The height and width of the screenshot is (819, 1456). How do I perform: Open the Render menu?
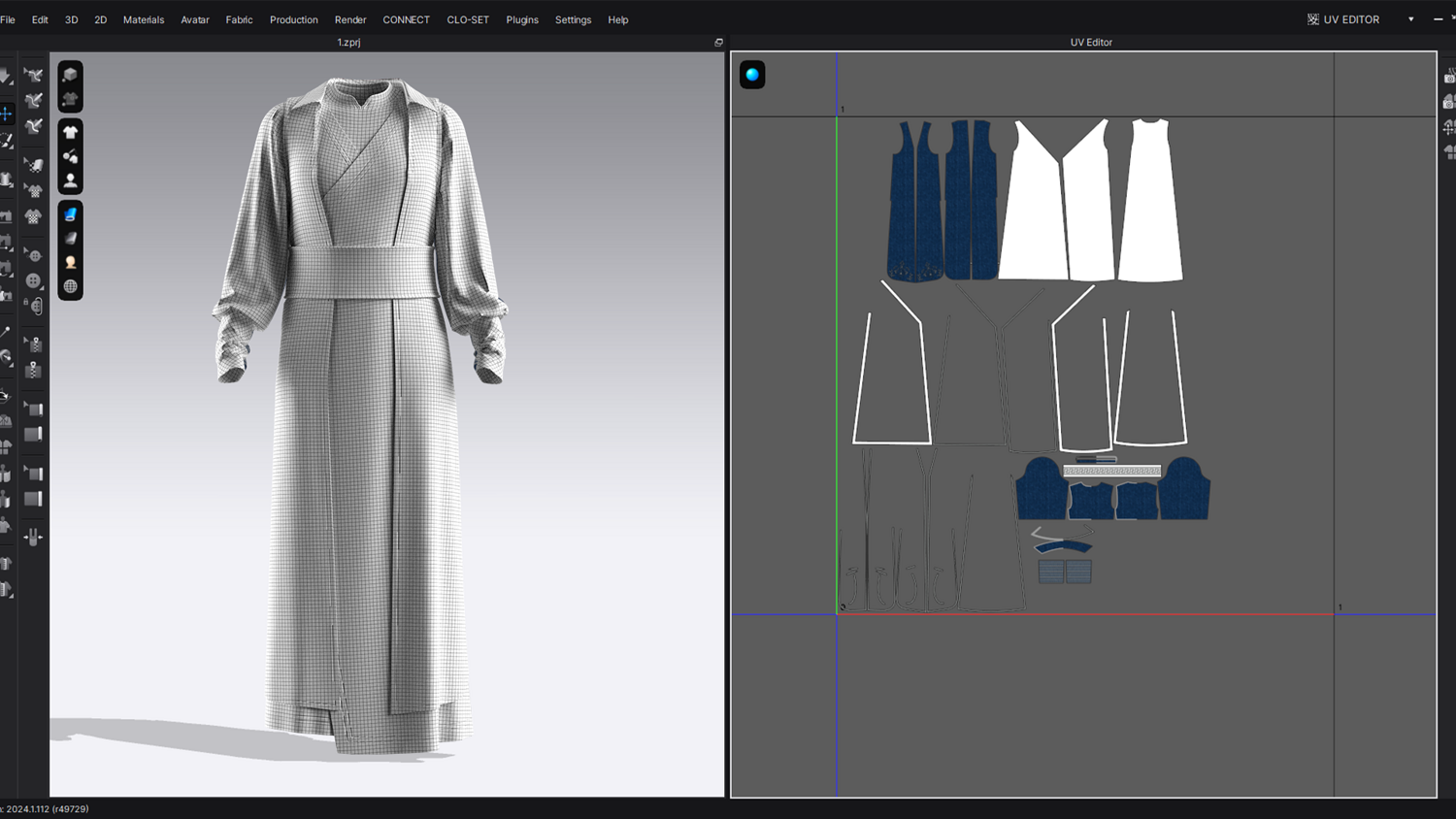350,19
